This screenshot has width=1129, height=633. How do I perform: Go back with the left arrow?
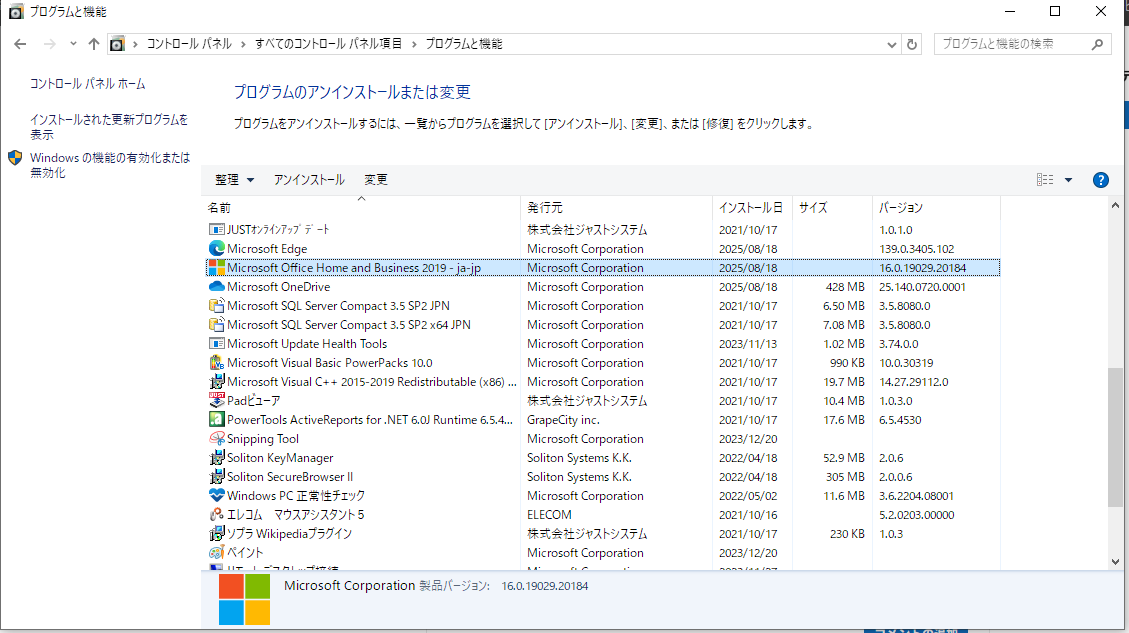20,44
